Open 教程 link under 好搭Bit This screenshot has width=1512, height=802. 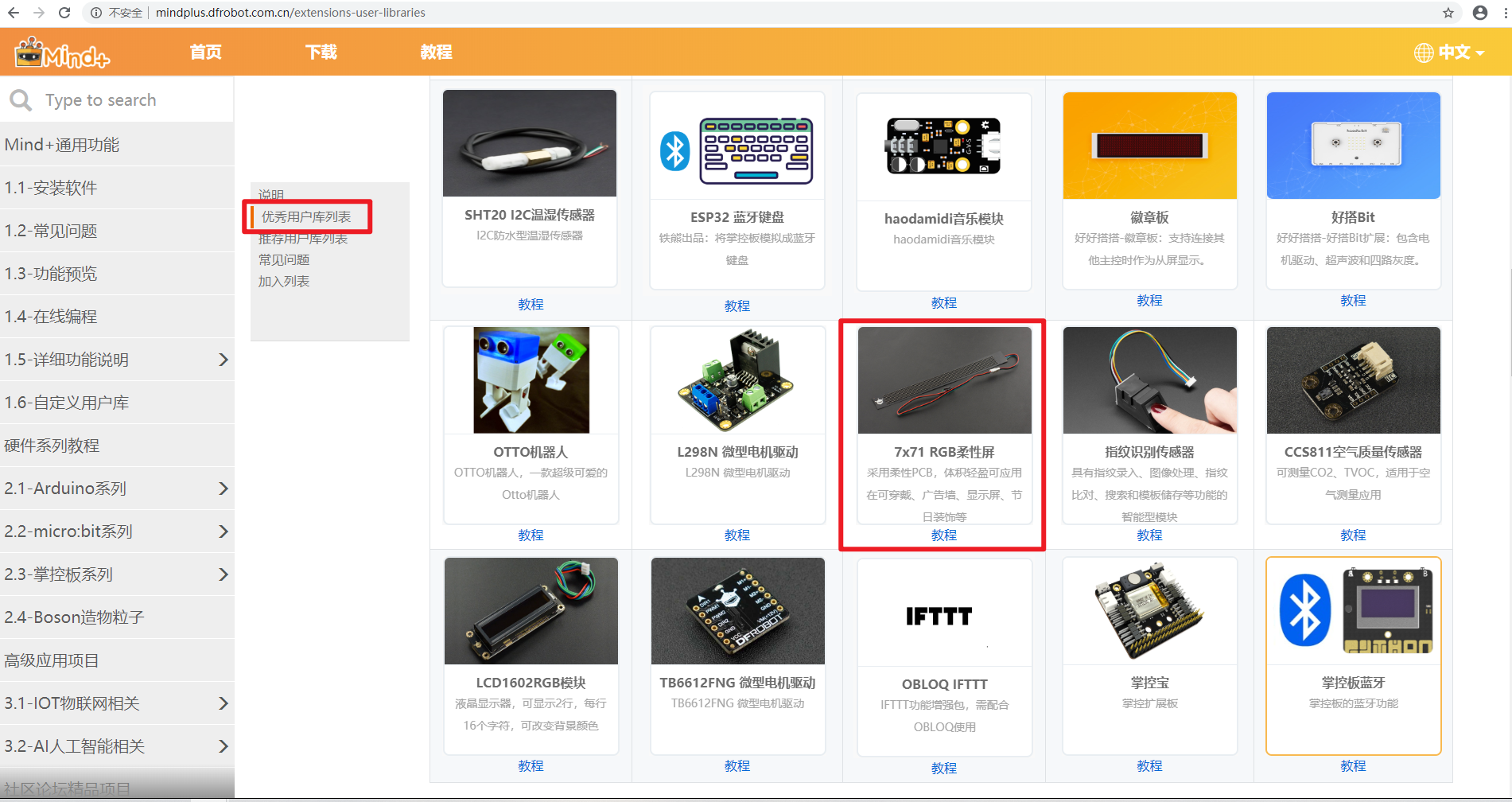(1353, 301)
